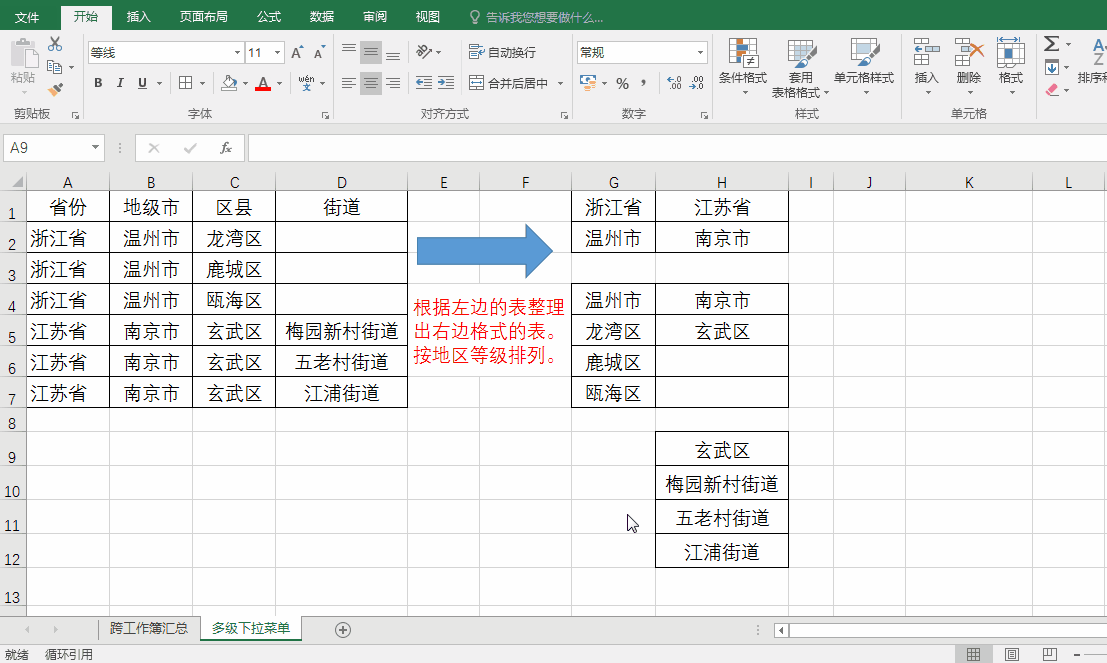Screen dimensions: 1107x663
Task: Decrease indent in alignment group
Action: click(x=424, y=83)
